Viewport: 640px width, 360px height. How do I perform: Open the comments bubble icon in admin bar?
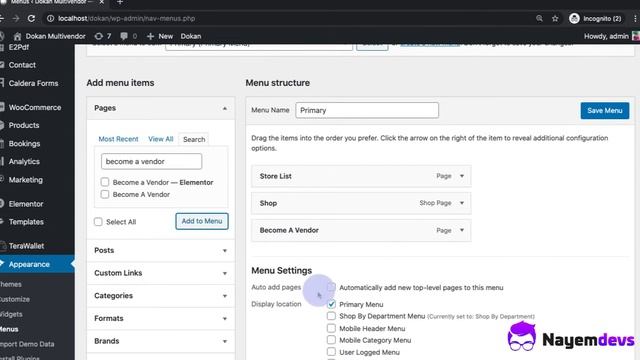coord(124,36)
